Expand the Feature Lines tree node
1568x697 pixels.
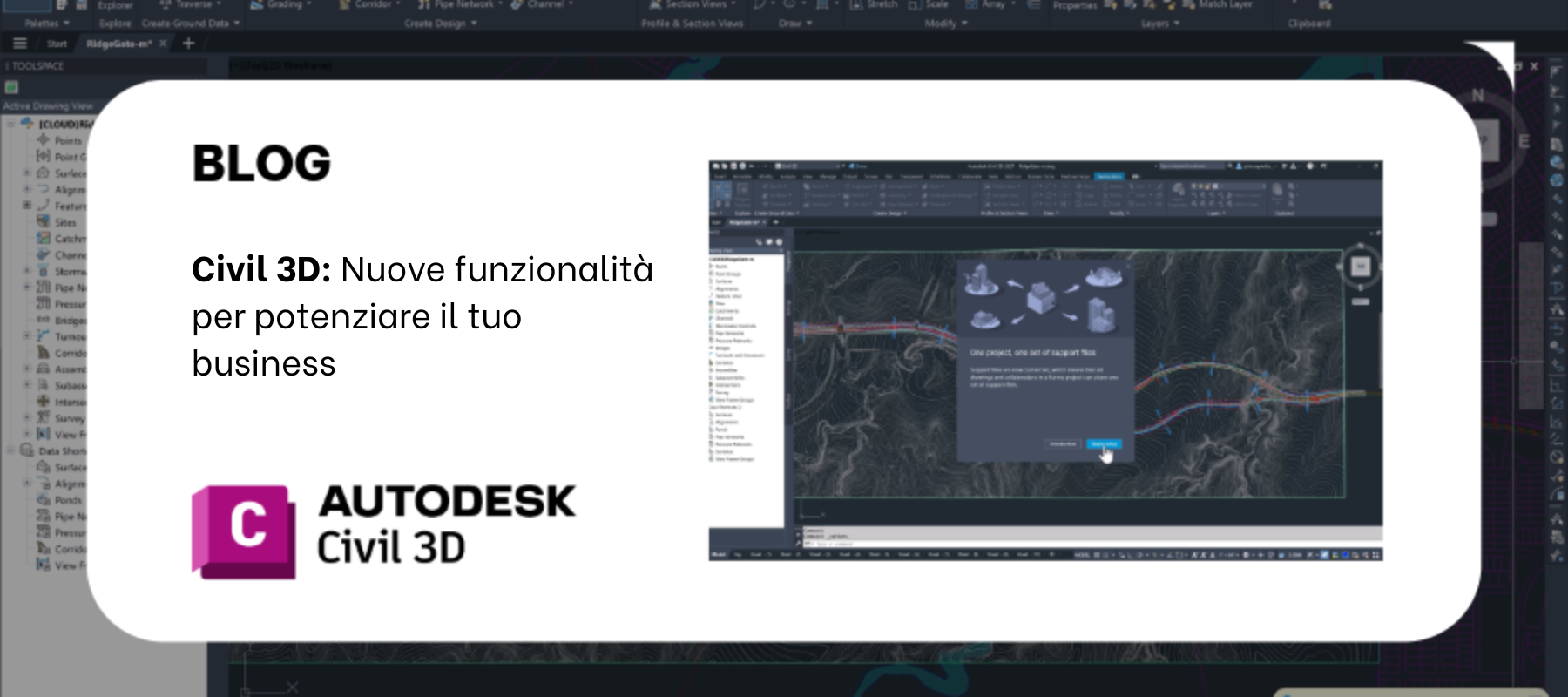pos(27,206)
